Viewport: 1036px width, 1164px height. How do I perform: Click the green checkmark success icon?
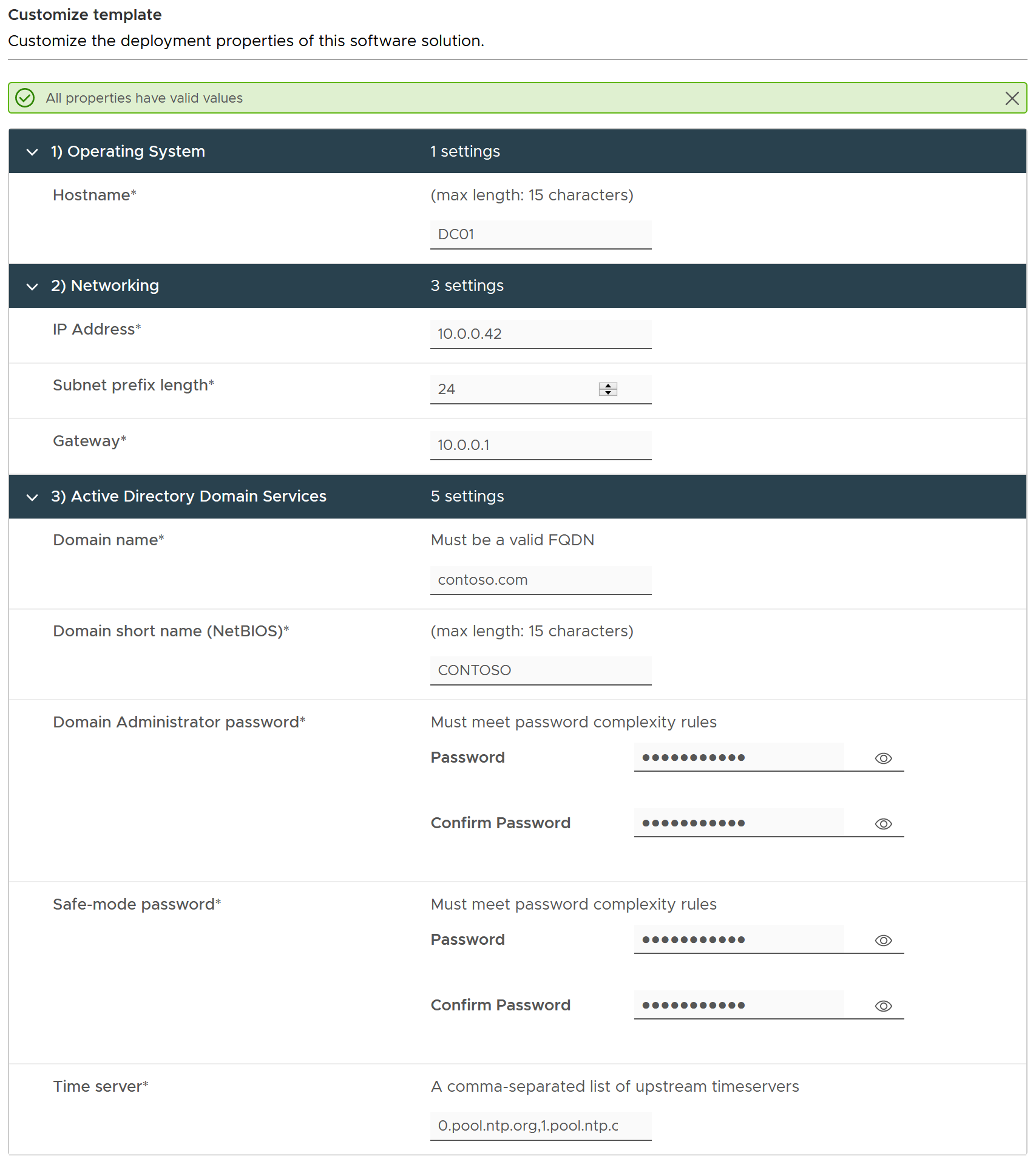coord(25,98)
